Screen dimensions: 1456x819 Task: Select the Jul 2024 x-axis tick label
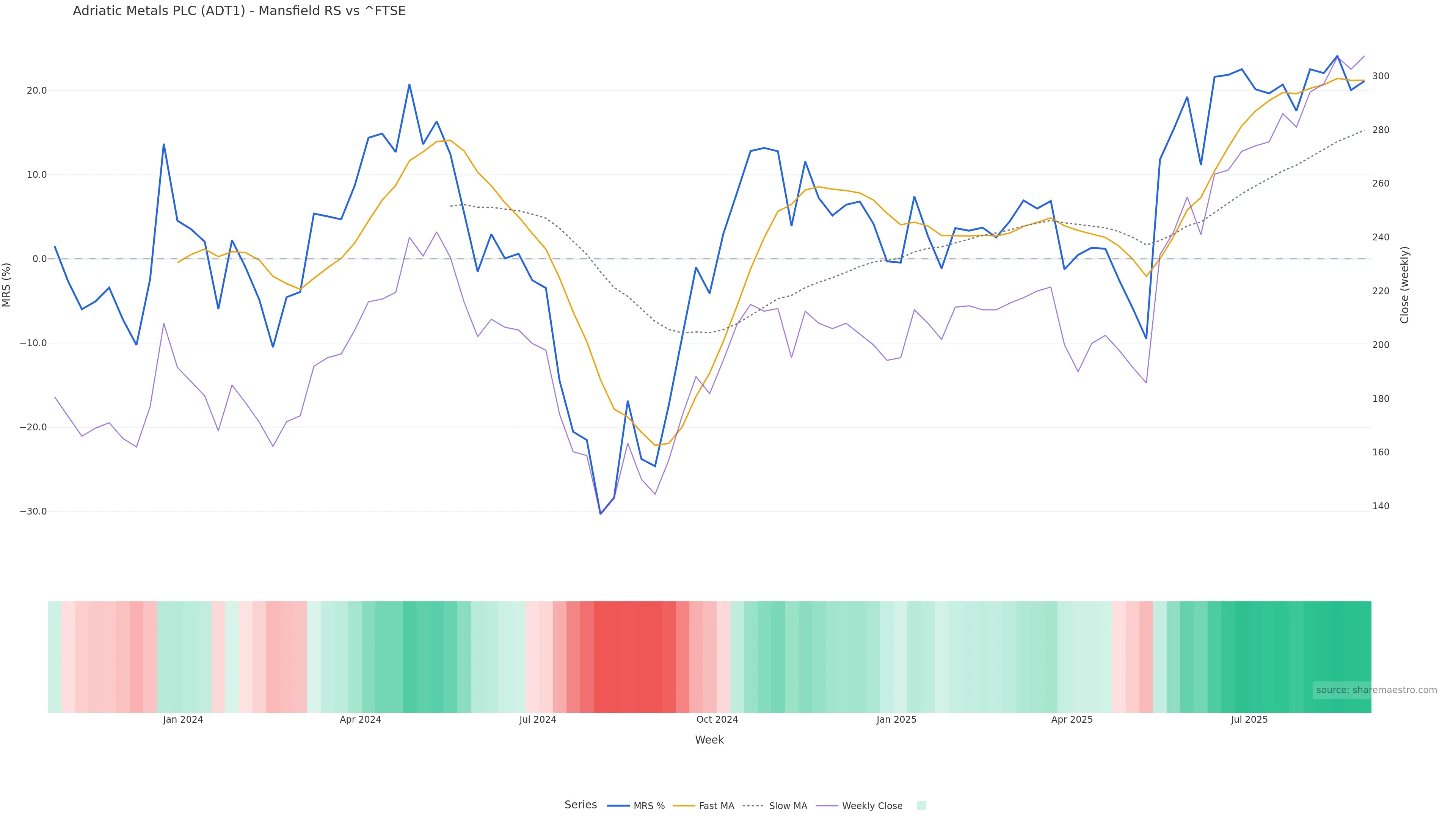click(538, 720)
